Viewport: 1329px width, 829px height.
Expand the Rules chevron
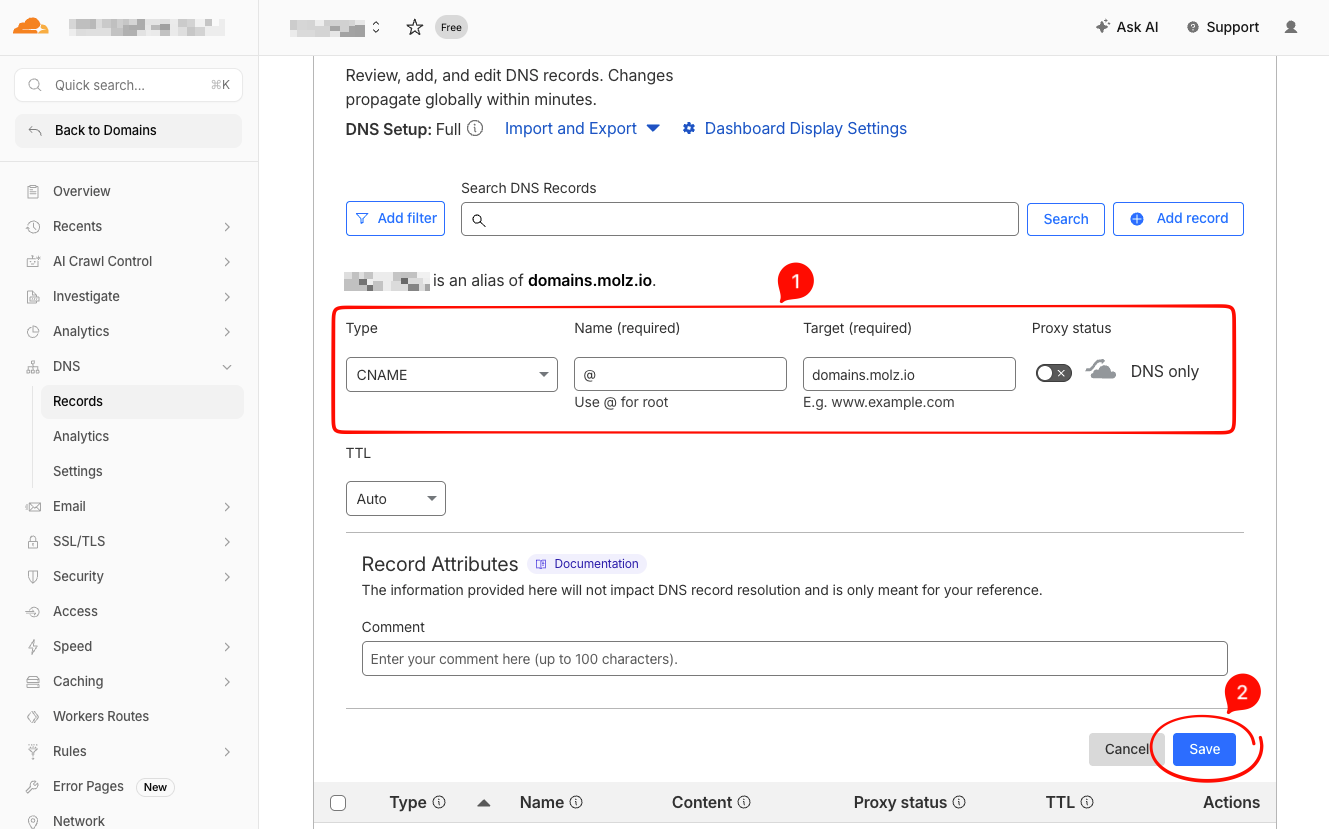pyautogui.click(x=227, y=751)
